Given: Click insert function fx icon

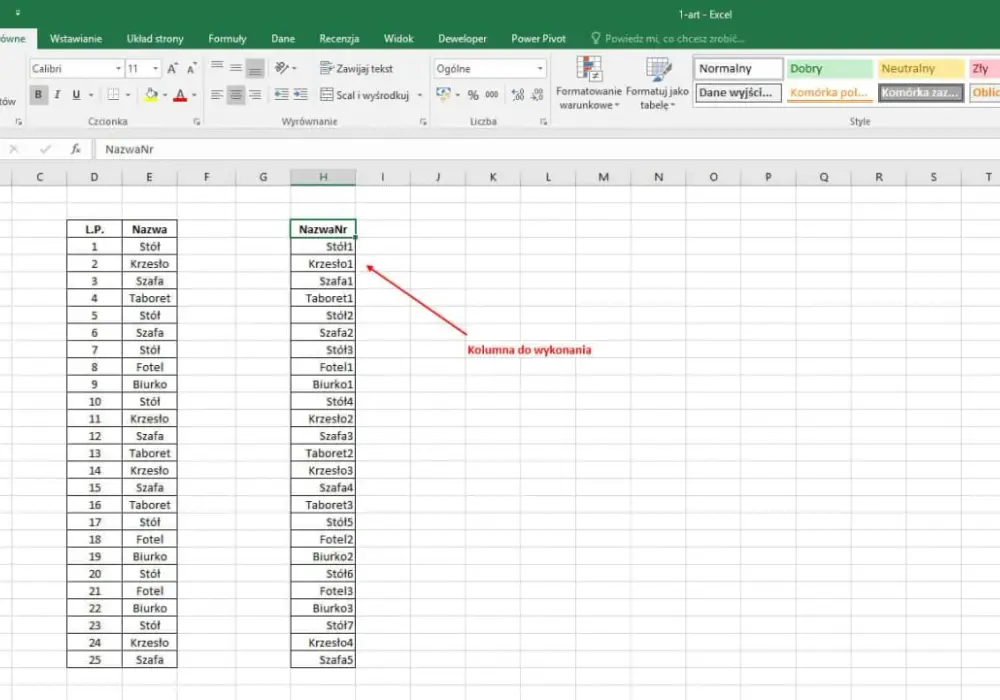Looking at the screenshot, I should [75, 149].
